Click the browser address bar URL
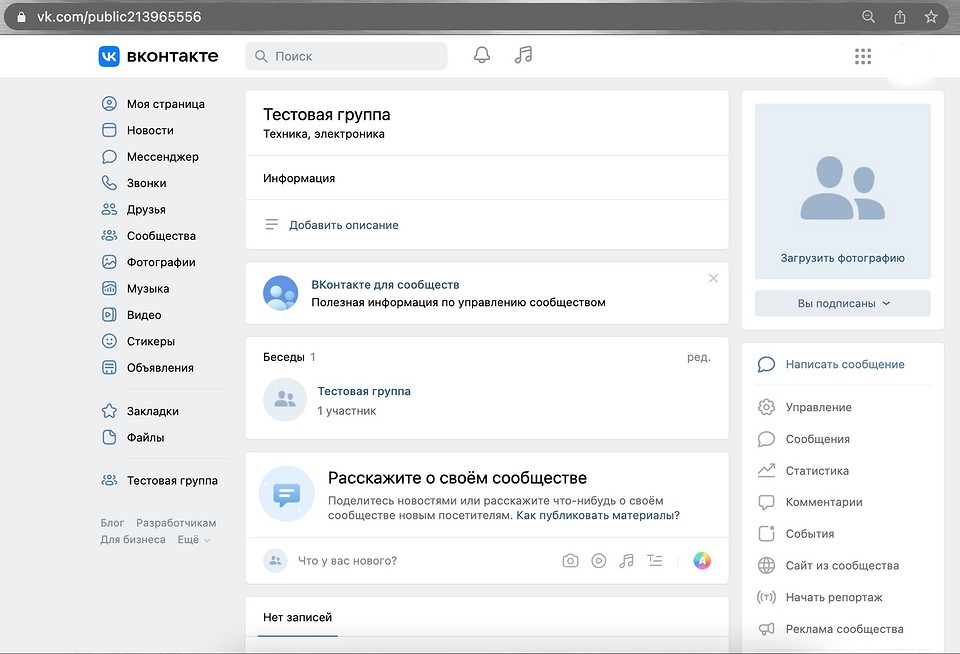 (119, 17)
